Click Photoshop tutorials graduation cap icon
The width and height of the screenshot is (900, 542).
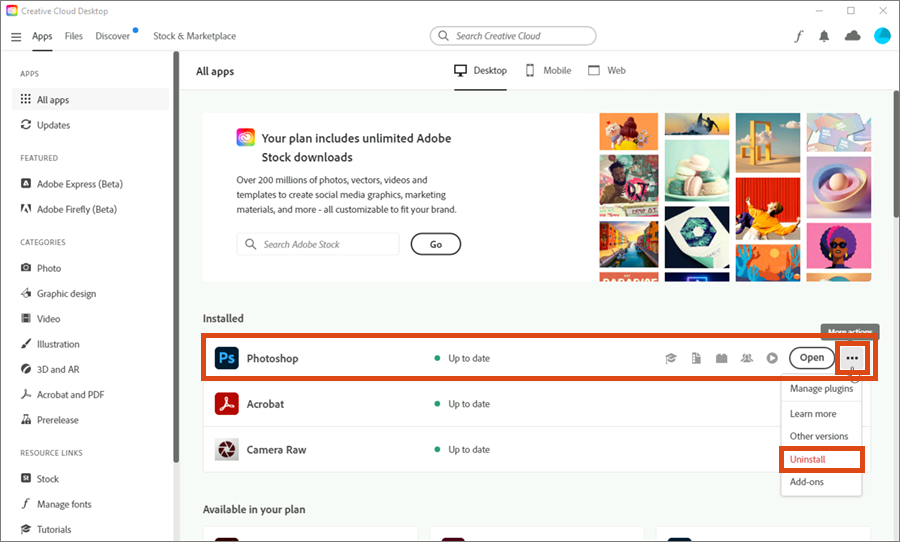click(671, 358)
